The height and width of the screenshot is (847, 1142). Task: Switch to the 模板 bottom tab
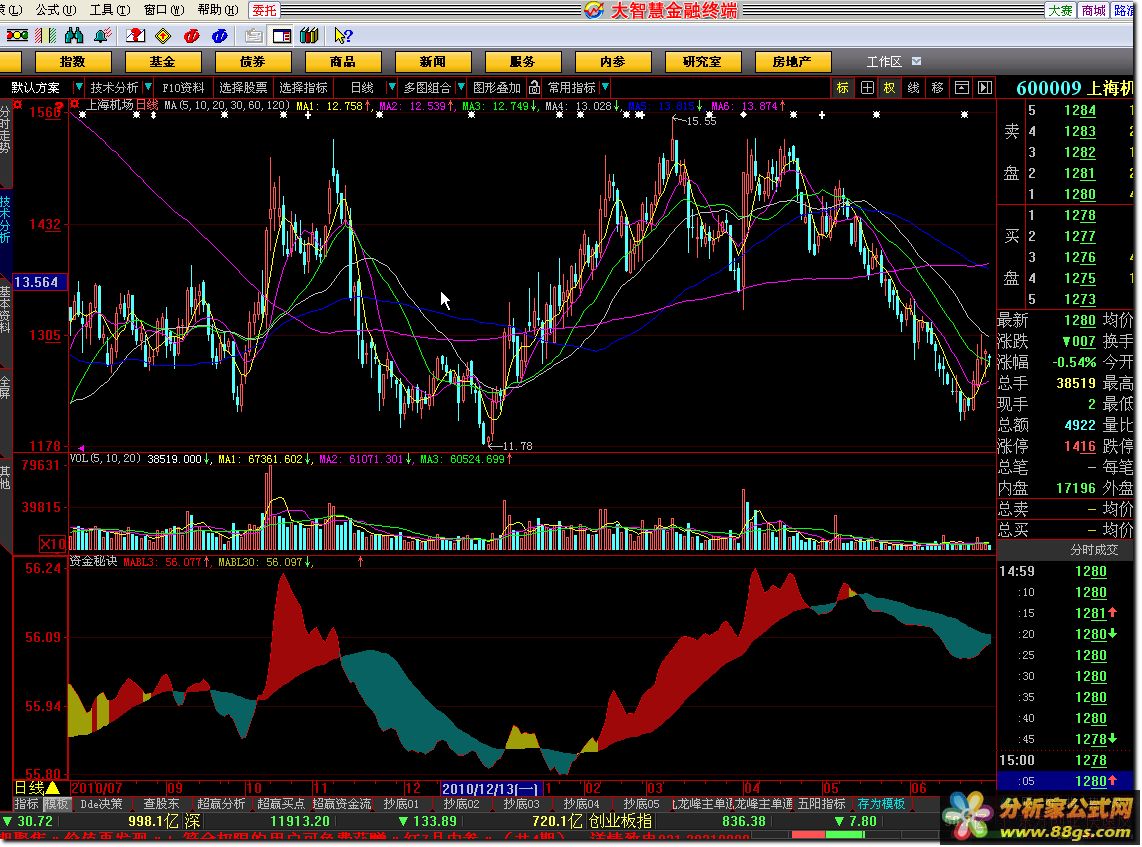[56, 803]
